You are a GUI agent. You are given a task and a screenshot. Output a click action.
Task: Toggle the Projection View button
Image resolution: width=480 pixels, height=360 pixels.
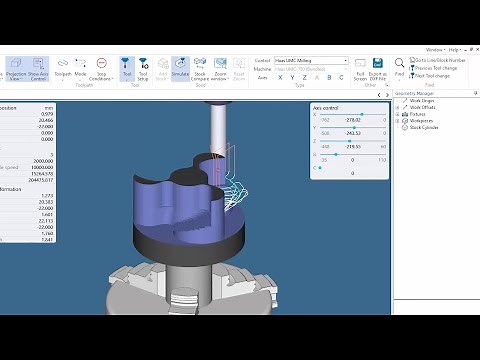[x=16, y=69]
